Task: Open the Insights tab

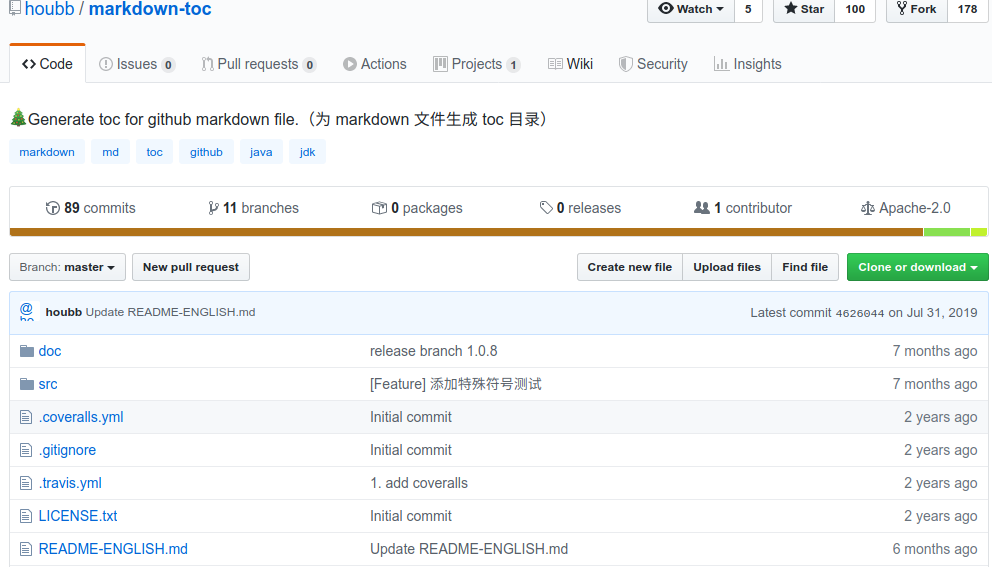Action: coord(747,64)
